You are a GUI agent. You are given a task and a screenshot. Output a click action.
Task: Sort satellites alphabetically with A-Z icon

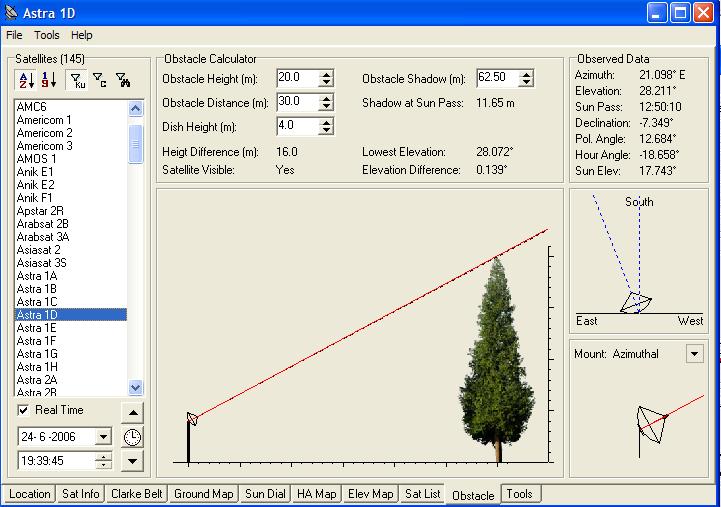(x=26, y=80)
